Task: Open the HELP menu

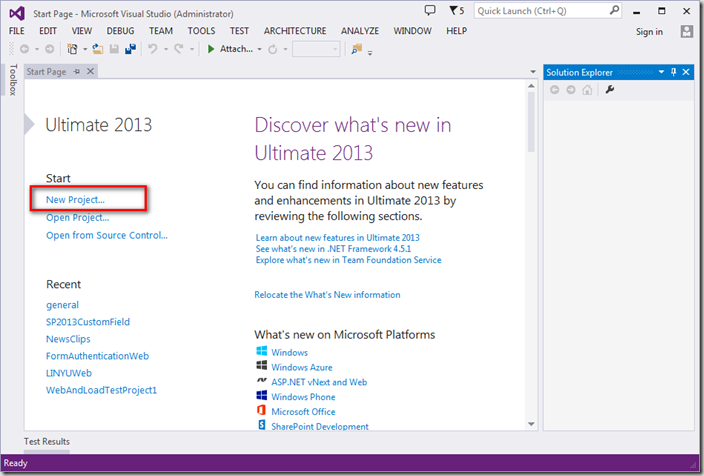Action: 457,31
